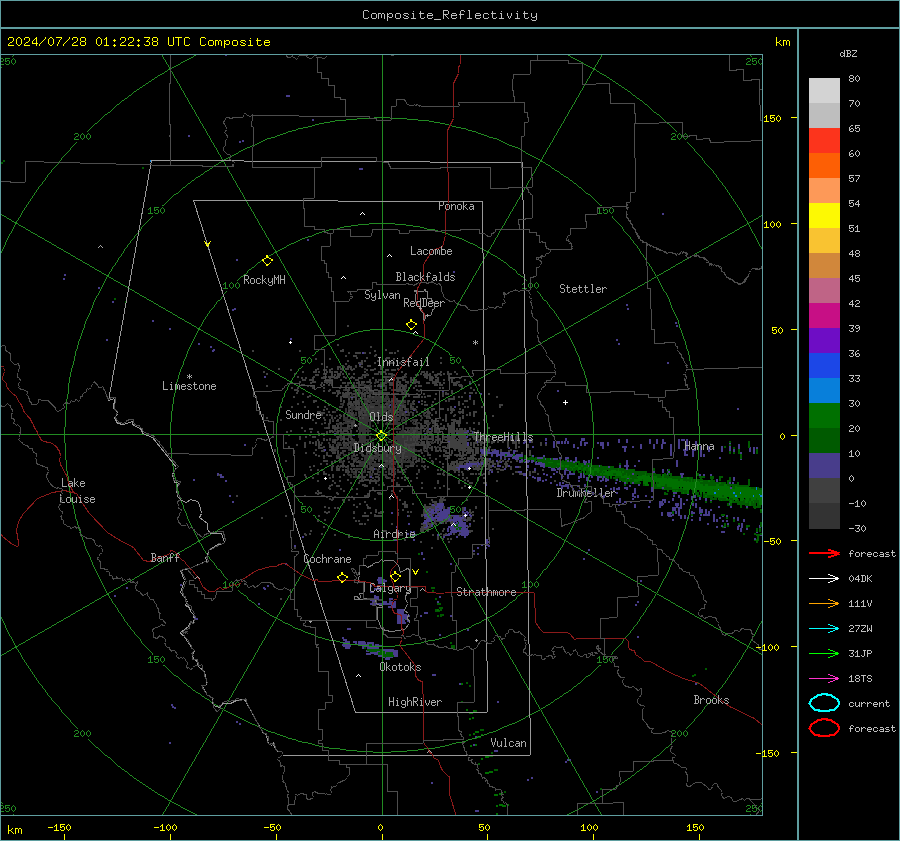Click the RockyMH label on map
This screenshot has height=841, width=900.
pos(264,280)
